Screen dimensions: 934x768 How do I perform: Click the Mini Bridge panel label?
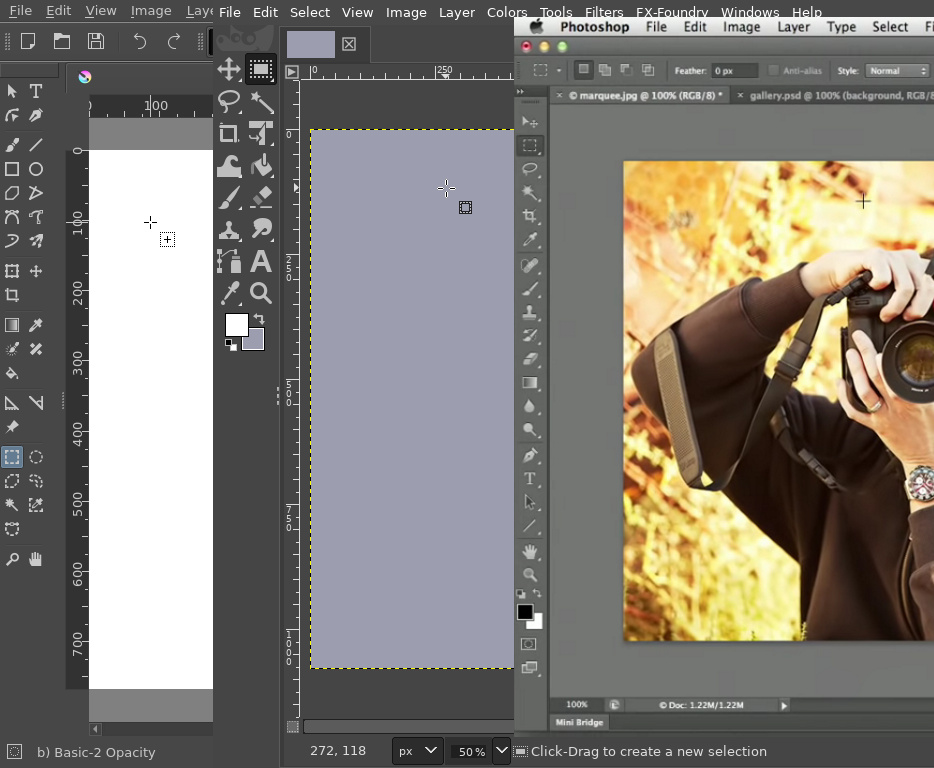(579, 722)
